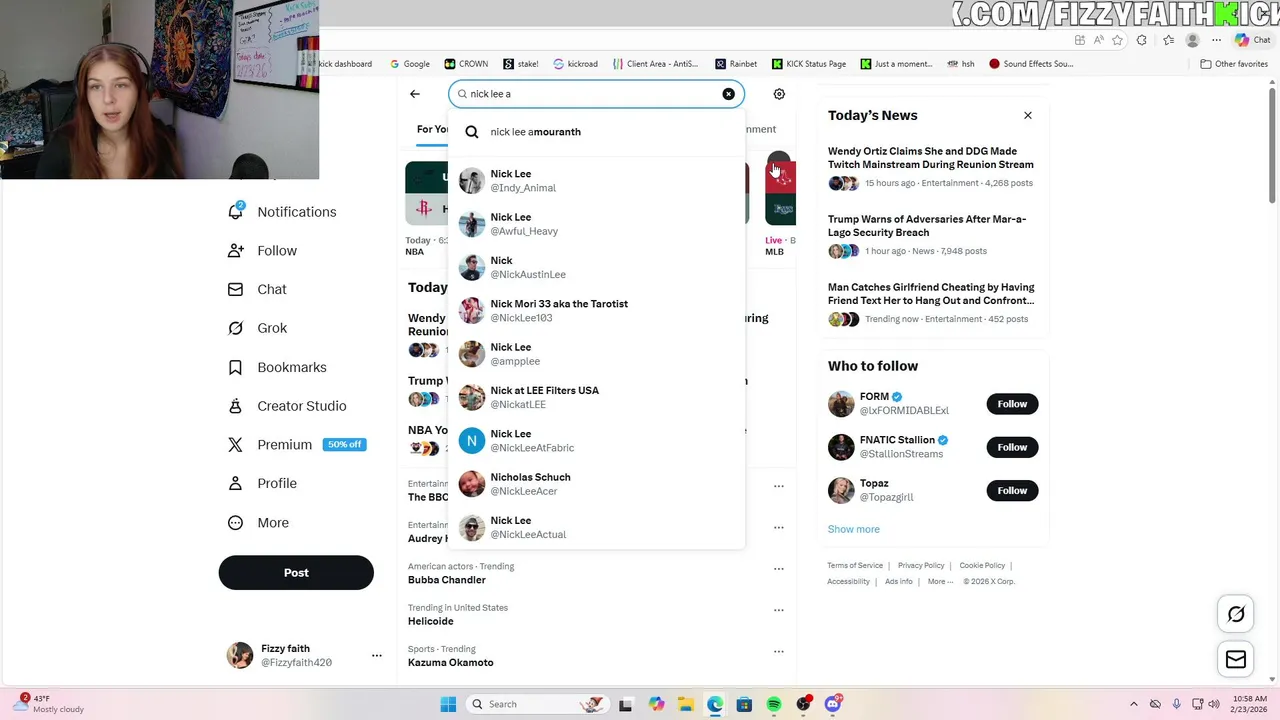Add page to favorites star icon
Screen dimensions: 1280x720
point(1117,40)
